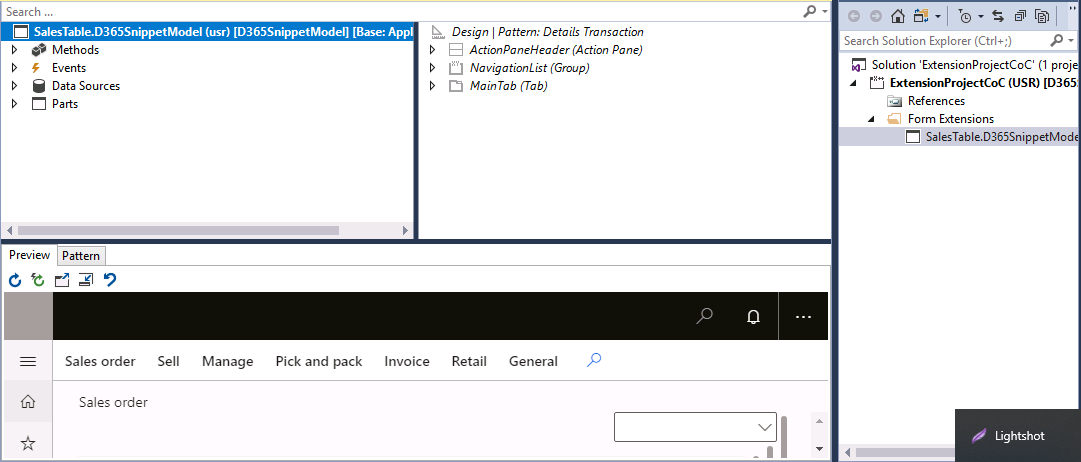Click the preview vertical scrollbar down arrow
The width and height of the screenshot is (1081, 462).
click(x=818, y=449)
